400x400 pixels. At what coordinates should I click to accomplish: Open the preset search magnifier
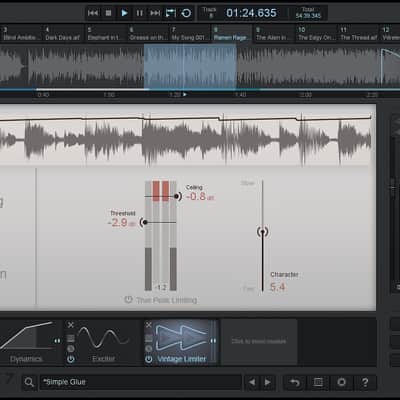click(x=29, y=382)
